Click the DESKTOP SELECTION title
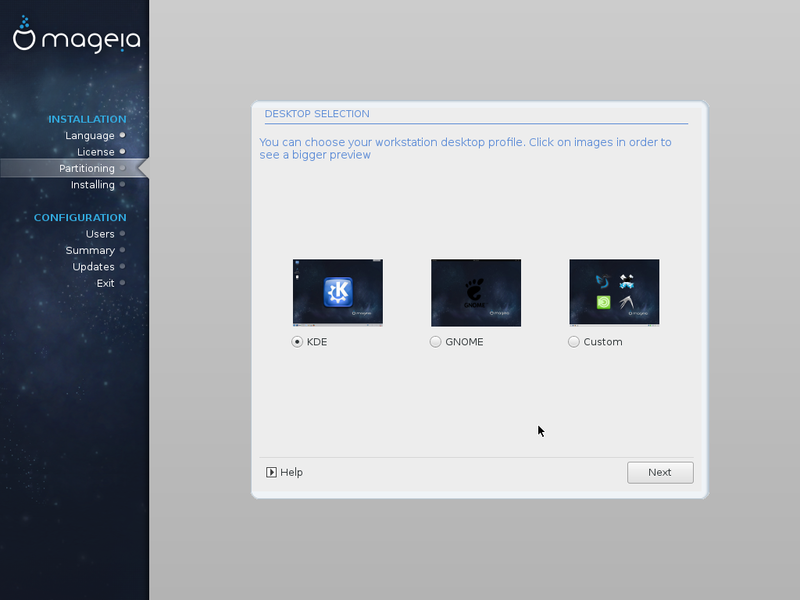Image resolution: width=800 pixels, height=600 pixels. click(317, 114)
